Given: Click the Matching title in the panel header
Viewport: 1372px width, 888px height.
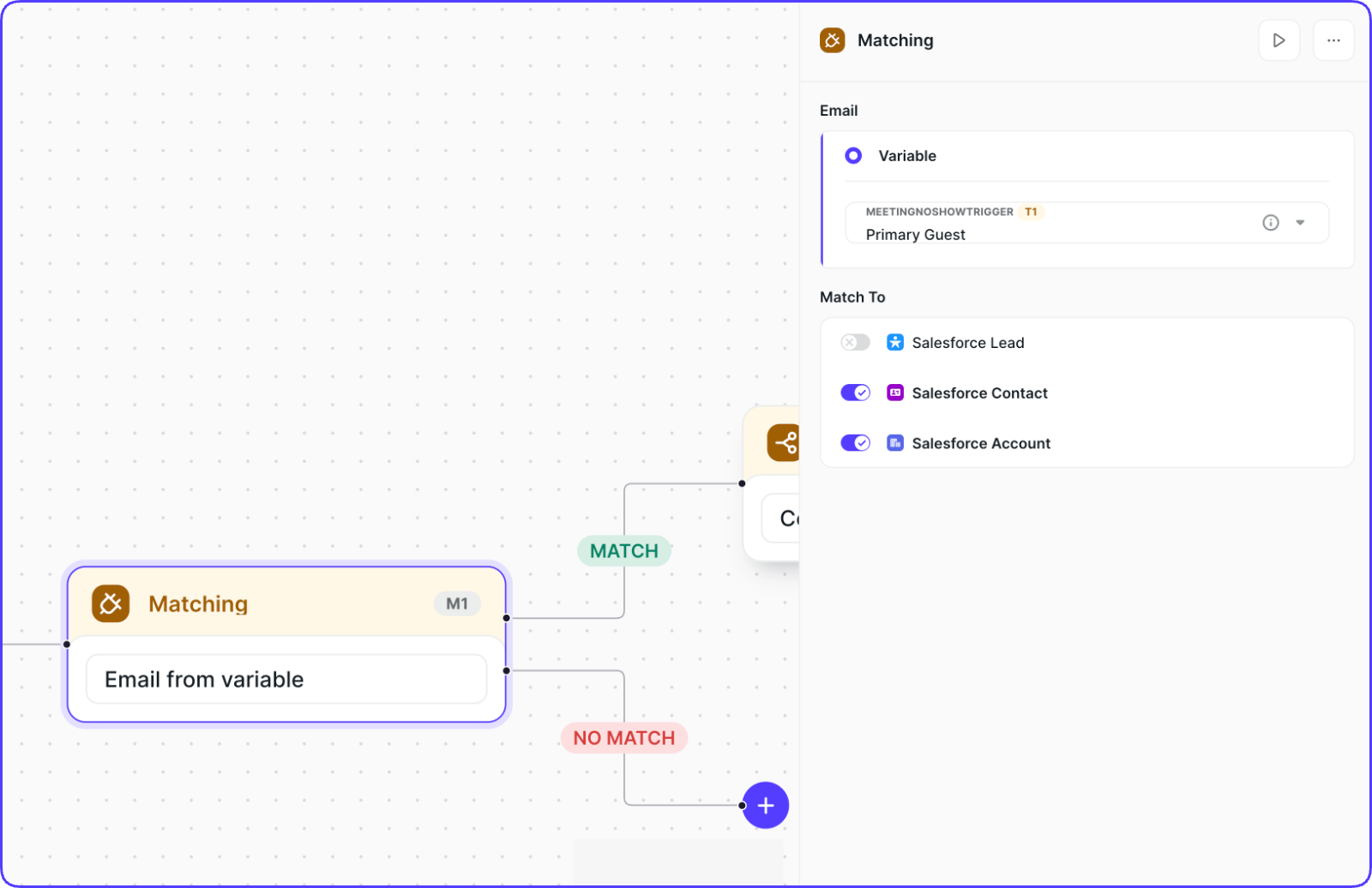Looking at the screenshot, I should (x=895, y=40).
